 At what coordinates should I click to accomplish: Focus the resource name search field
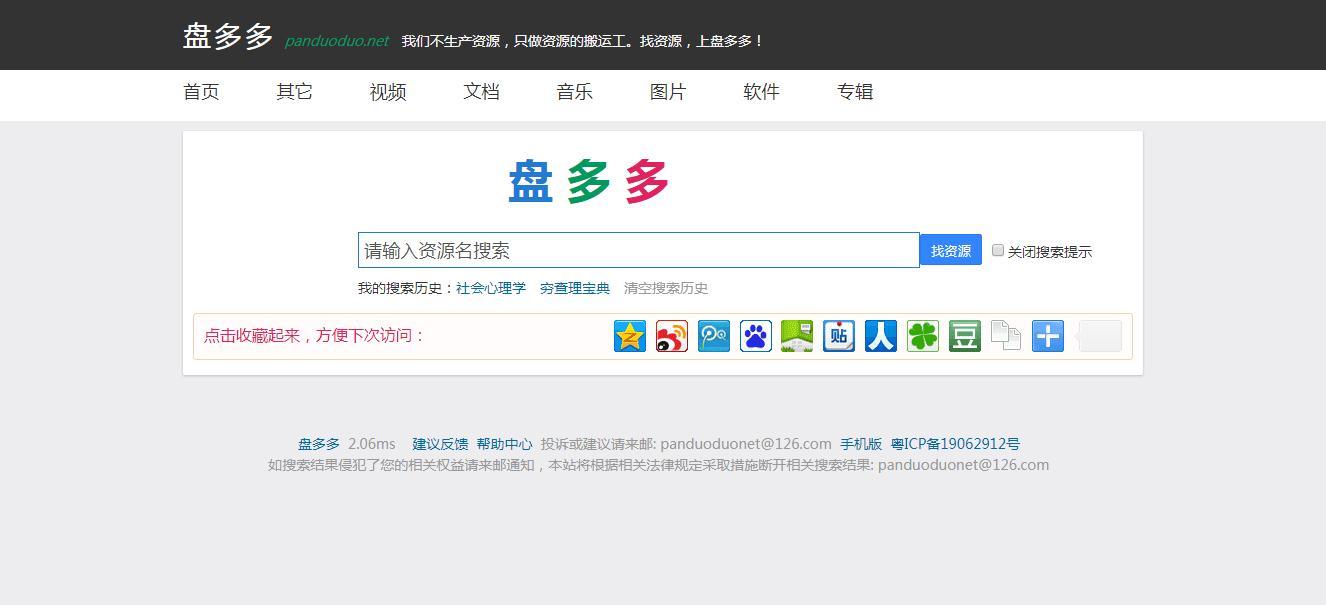pyautogui.click(x=639, y=250)
